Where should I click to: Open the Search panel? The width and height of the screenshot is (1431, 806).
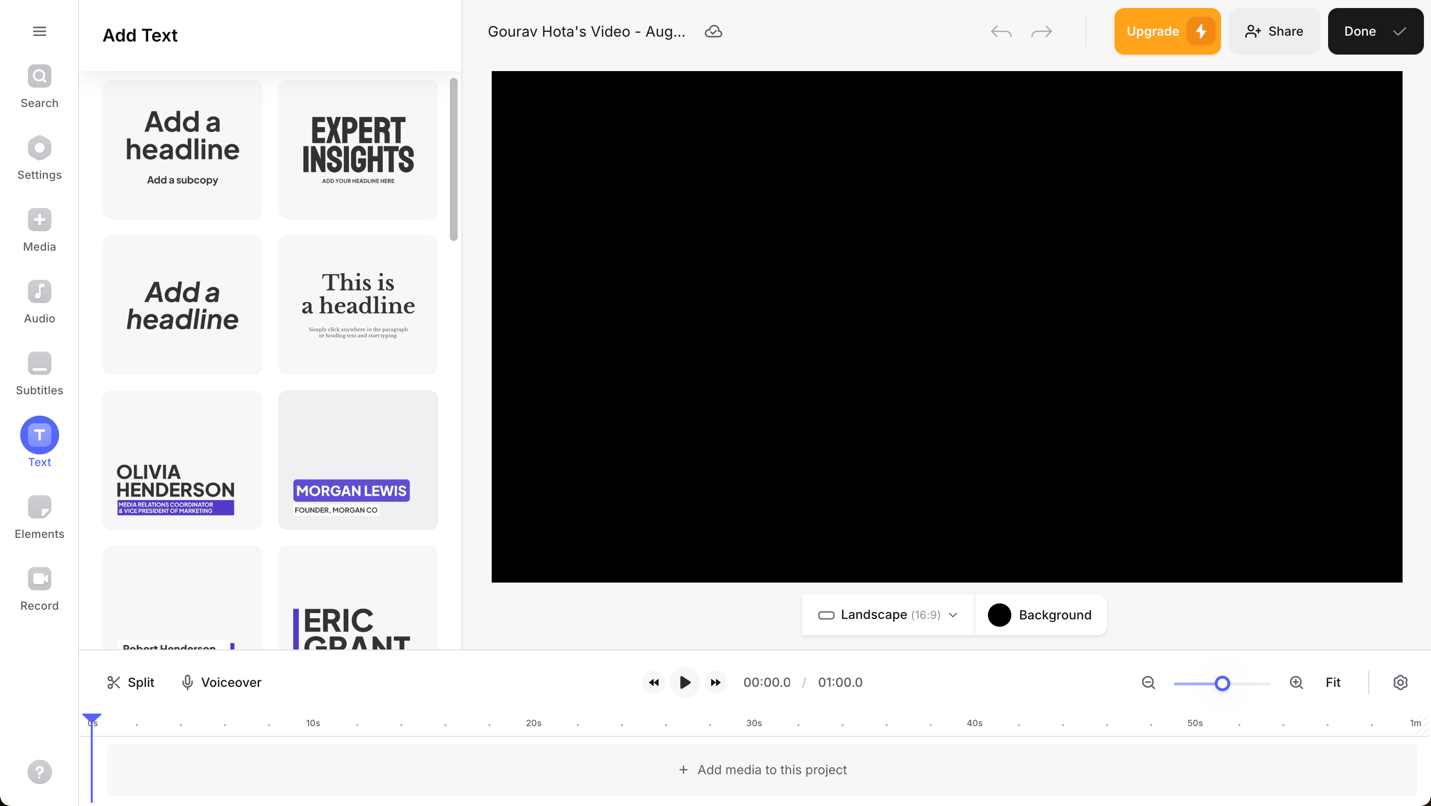(39, 87)
